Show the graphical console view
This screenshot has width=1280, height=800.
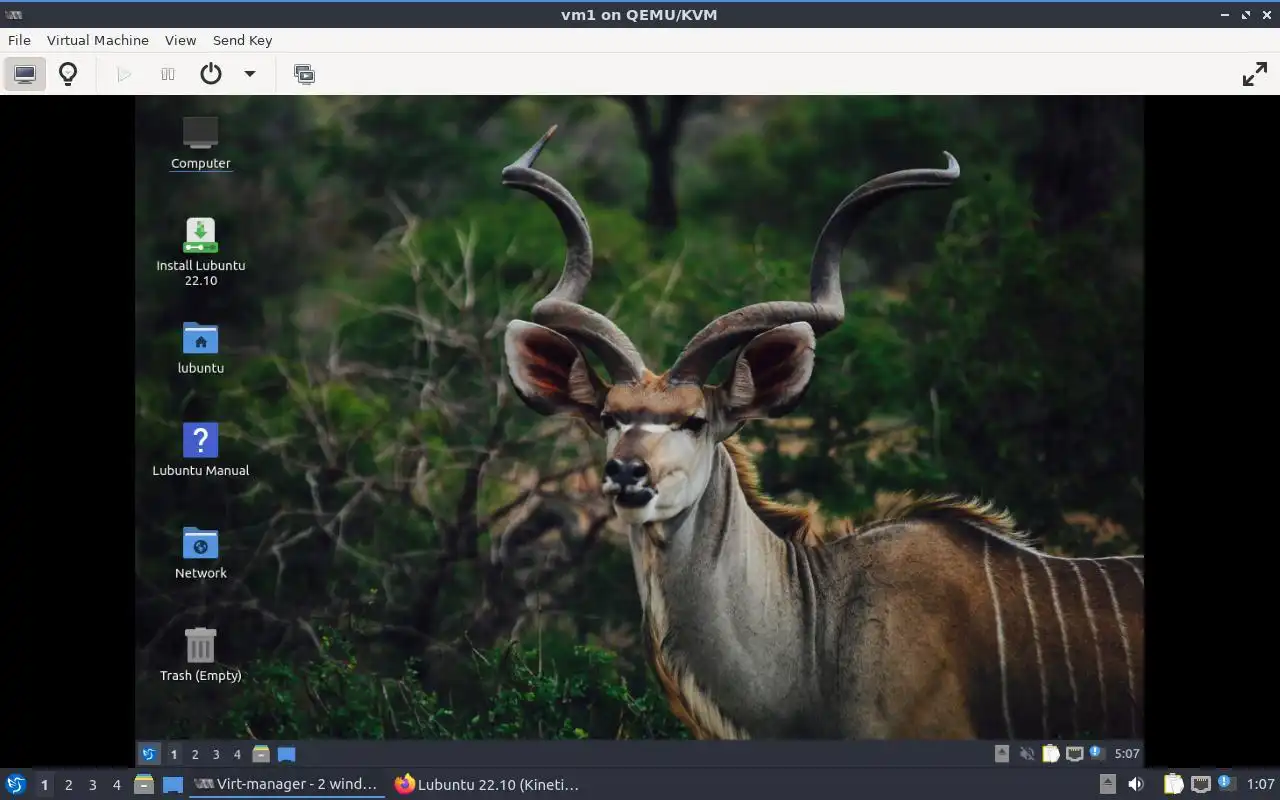pyautogui.click(x=25, y=74)
